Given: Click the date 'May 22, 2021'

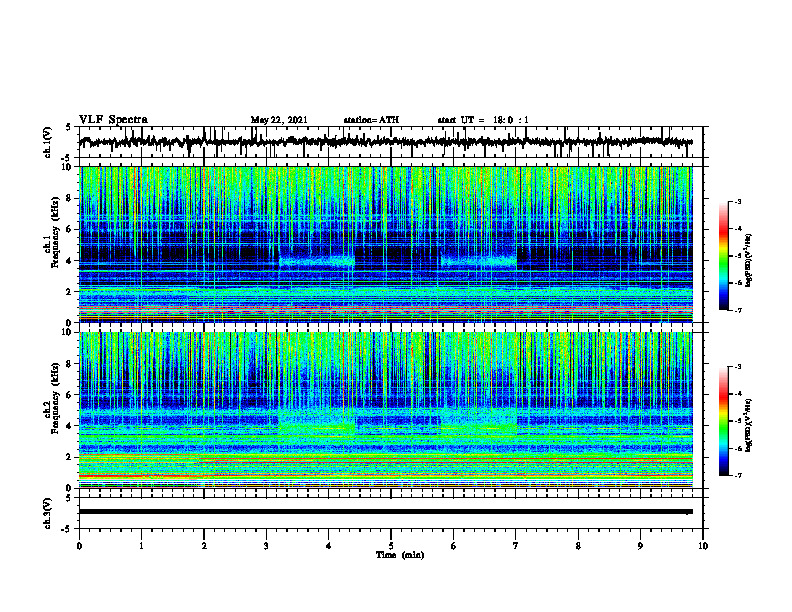Looking at the screenshot, I should point(279,120).
